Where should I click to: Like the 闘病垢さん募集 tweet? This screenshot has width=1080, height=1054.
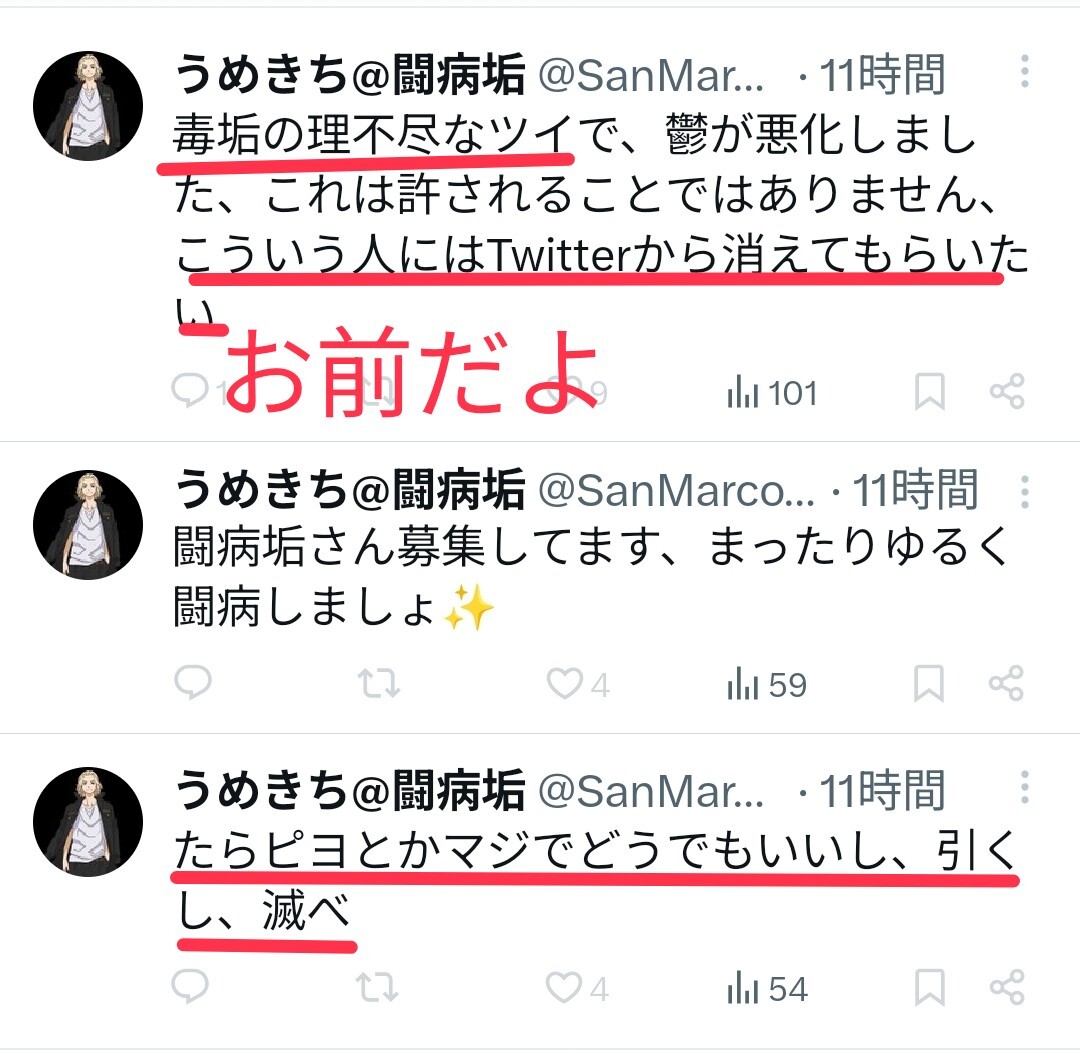point(578,684)
